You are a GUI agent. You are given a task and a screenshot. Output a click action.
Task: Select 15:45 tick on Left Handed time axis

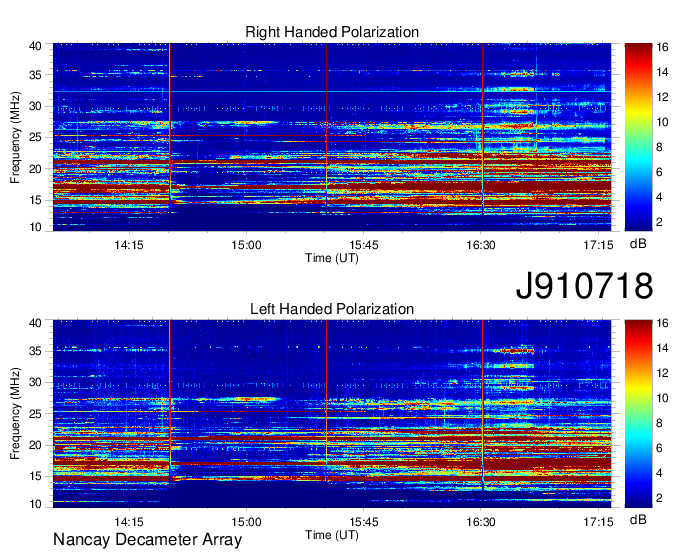click(x=364, y=521)
